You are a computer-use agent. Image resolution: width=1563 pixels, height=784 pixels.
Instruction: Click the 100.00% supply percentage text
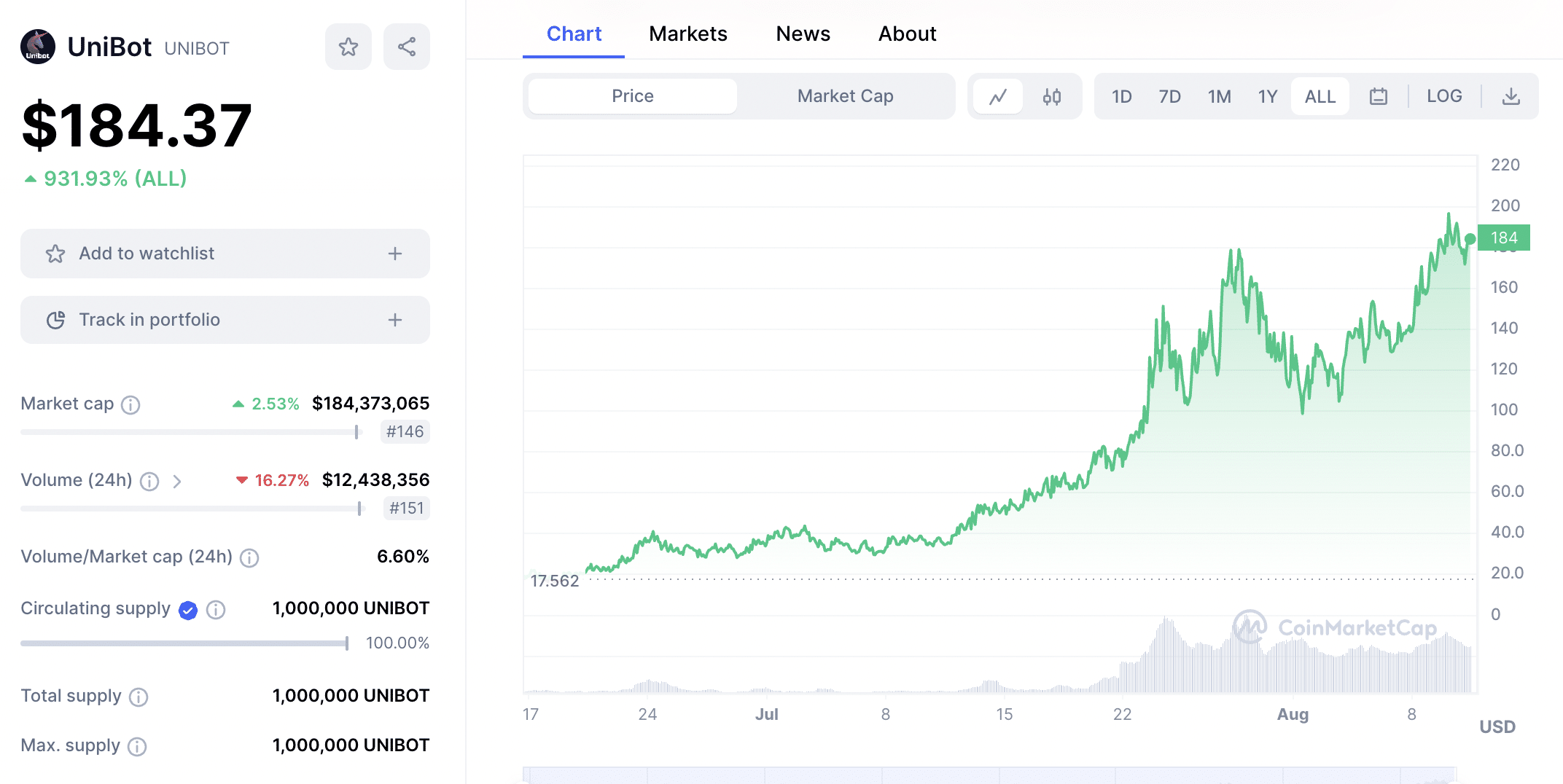coord(397,643)
